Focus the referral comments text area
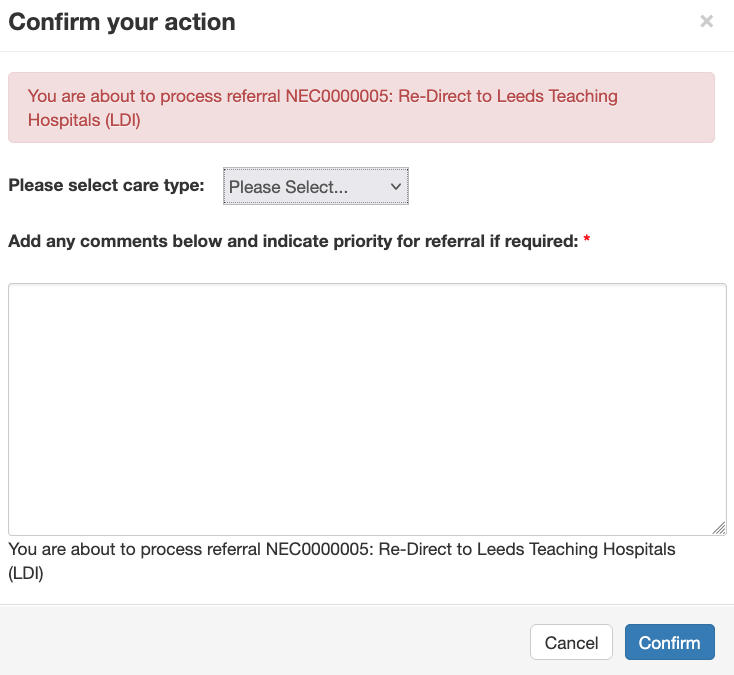Image resolution: width=734 pixels, height=675 pixels. tap(367, 408)
